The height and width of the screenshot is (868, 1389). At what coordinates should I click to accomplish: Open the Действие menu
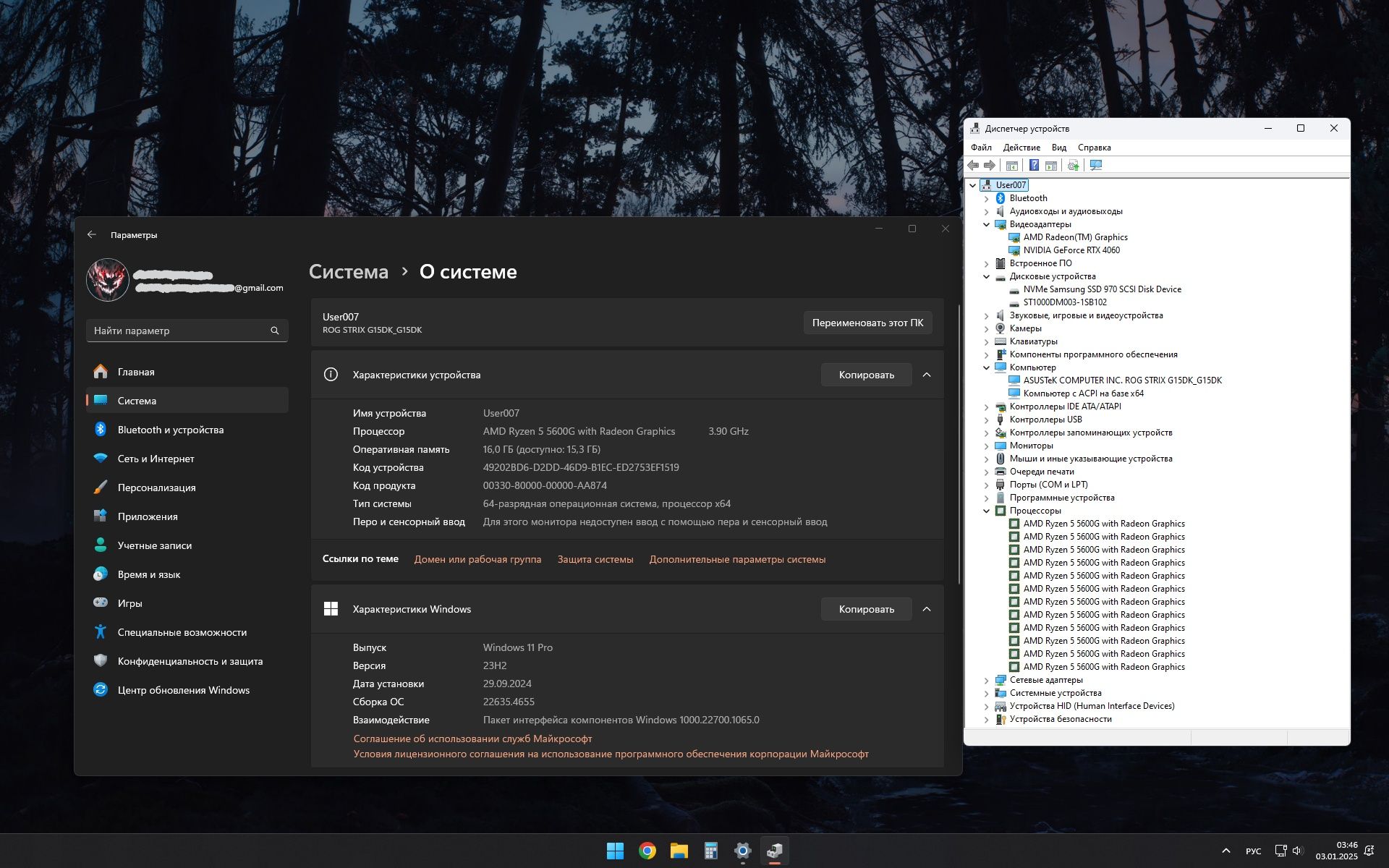[x=1021, y=148]
